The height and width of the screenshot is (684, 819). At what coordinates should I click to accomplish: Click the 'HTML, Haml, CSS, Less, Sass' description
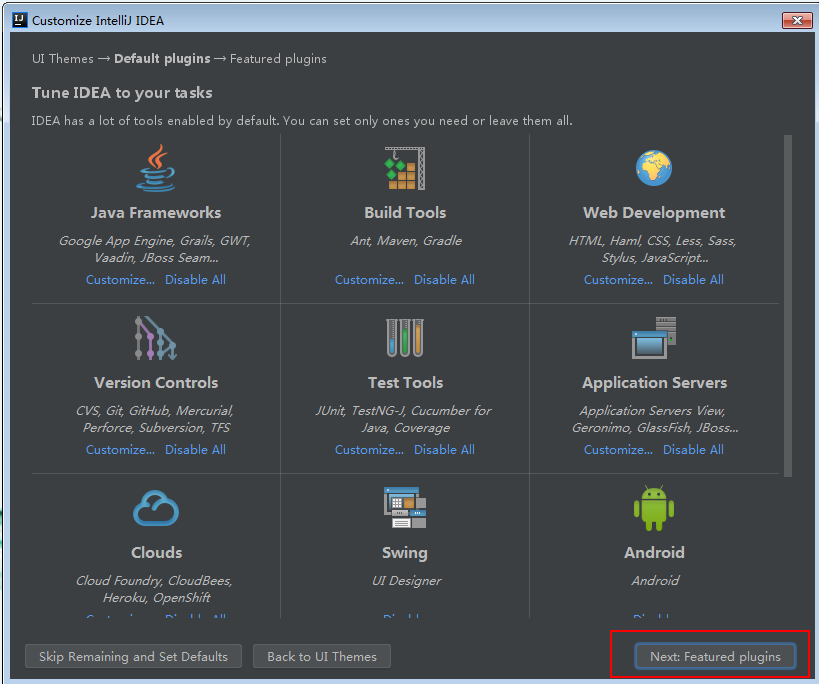(653, 249)
